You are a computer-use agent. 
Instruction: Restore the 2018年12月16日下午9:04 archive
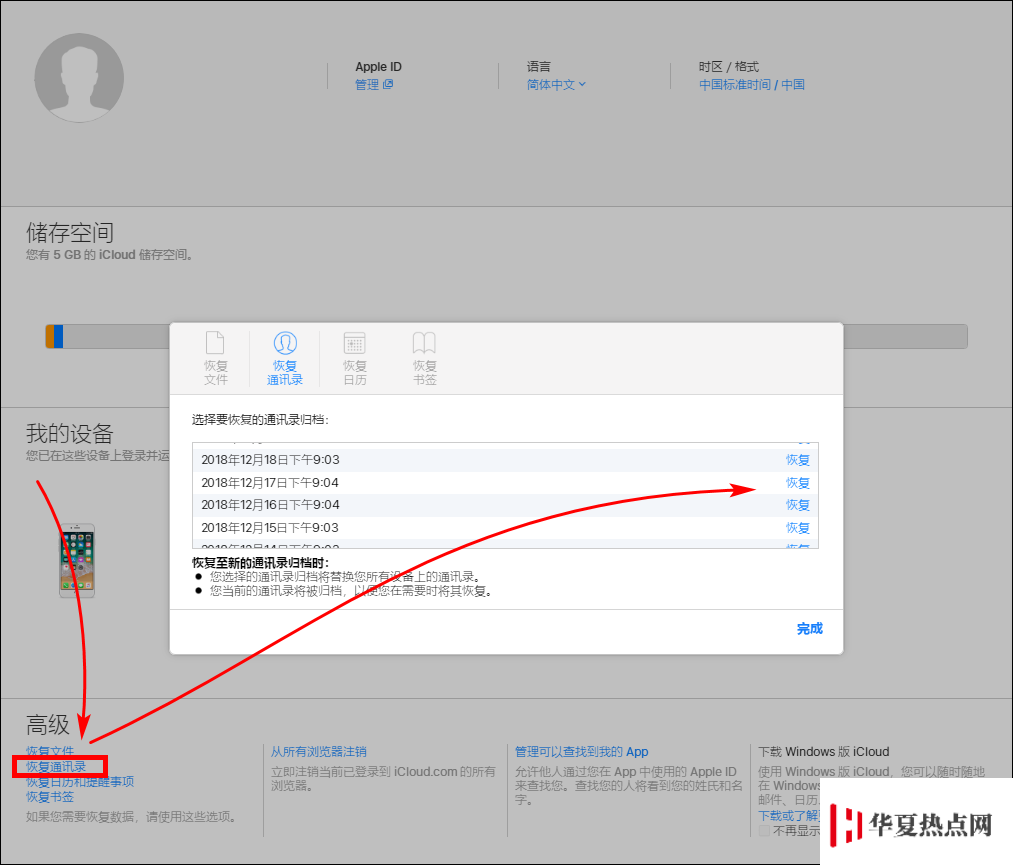click(798, 505)
